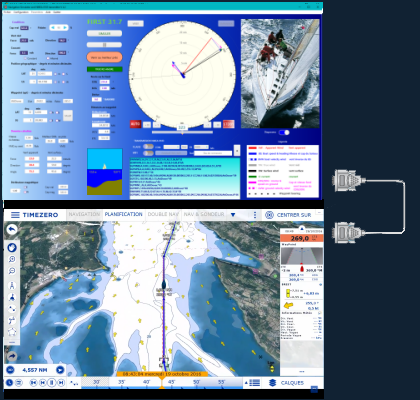Screen dimensions: 420x400
Task: Select the second longitude hemisphere radio
Action: coord(64,81)
